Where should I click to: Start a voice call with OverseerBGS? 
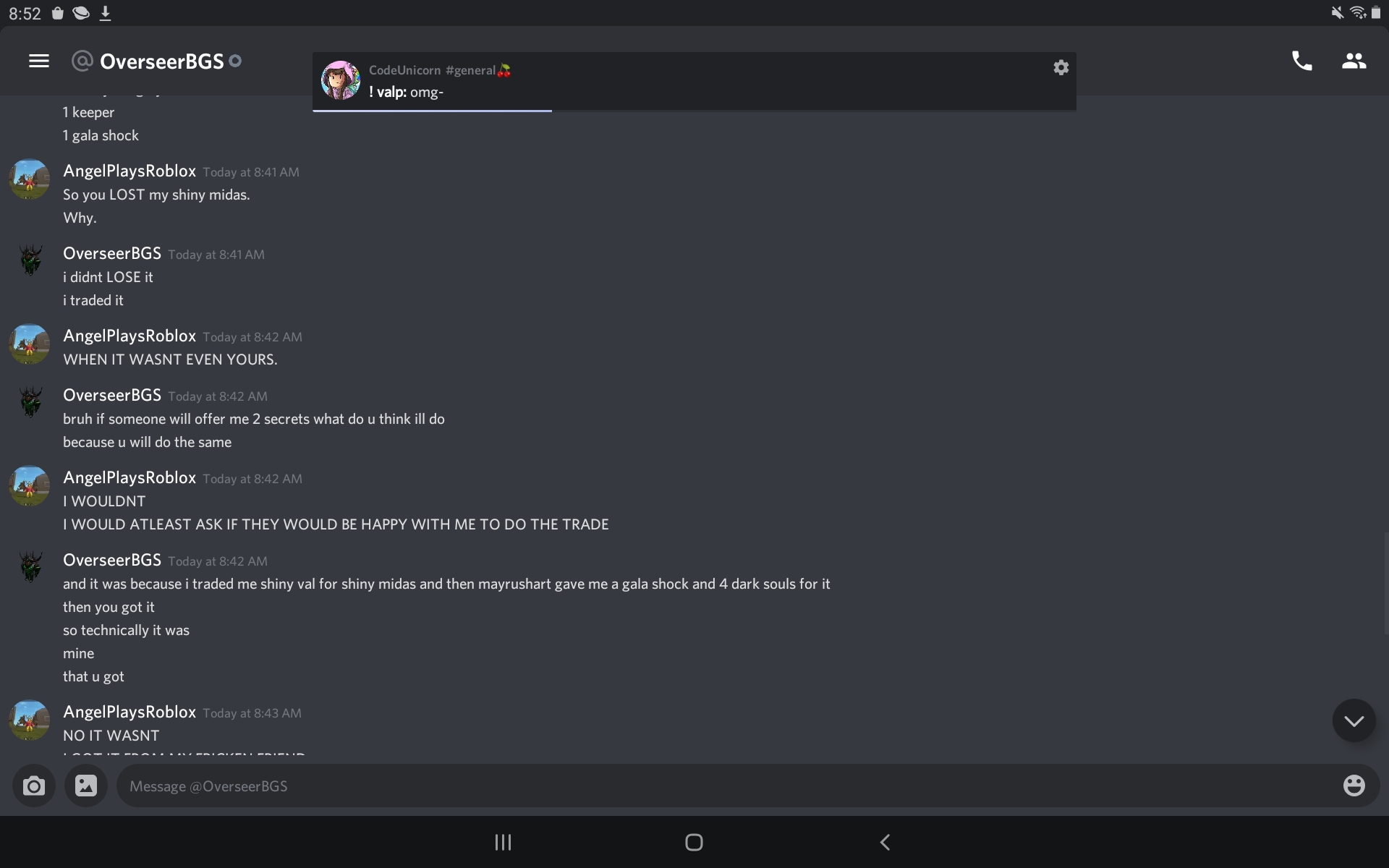coord(1301,61)
